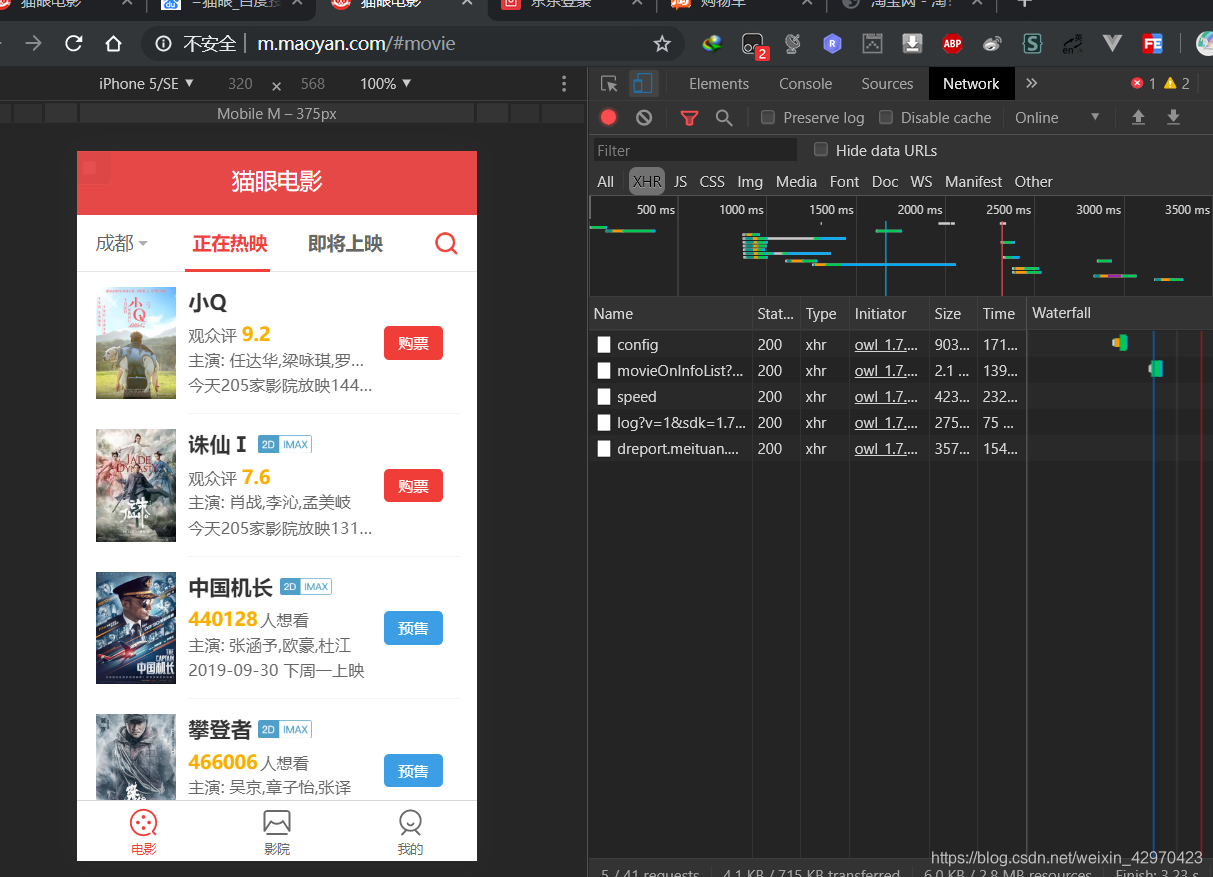This screenshot has width=1213, height=877.
Task: Export HAR file with download arrow
Action: (x=1174, y=117)
